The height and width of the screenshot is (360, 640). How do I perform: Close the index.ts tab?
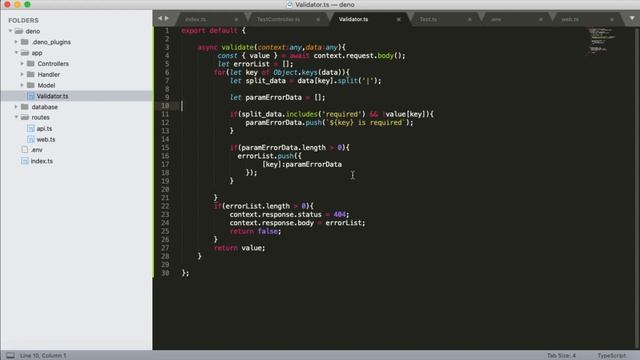click(x=236, y=19)
